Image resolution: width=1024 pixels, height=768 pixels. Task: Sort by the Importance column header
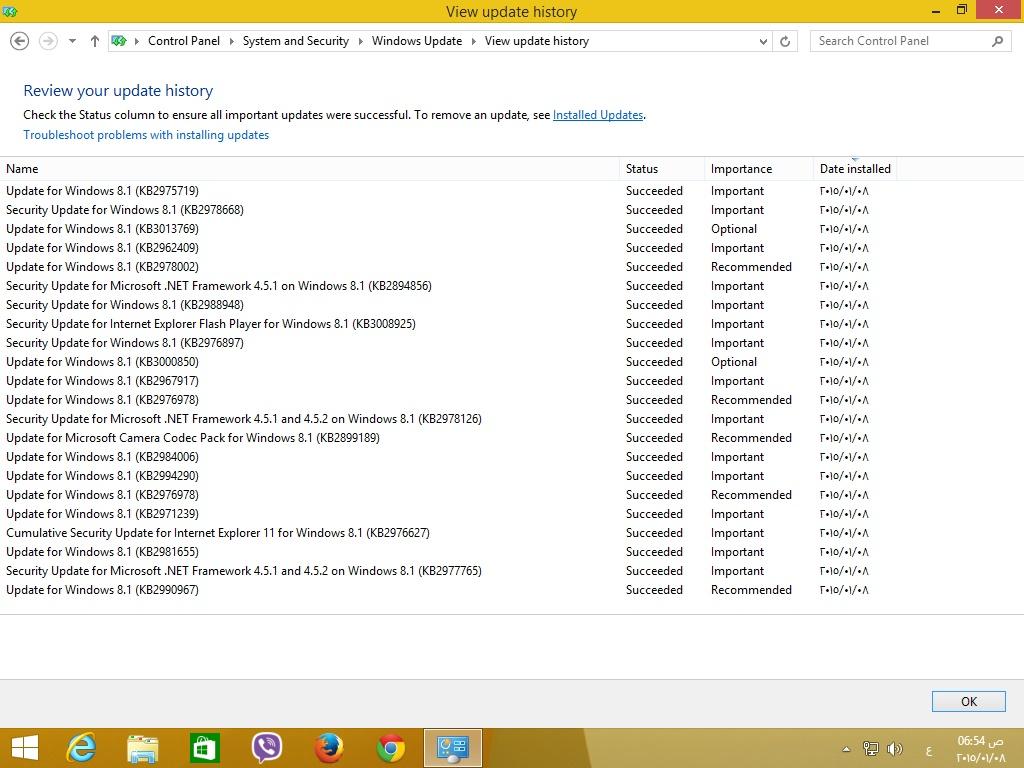point(758,168)
